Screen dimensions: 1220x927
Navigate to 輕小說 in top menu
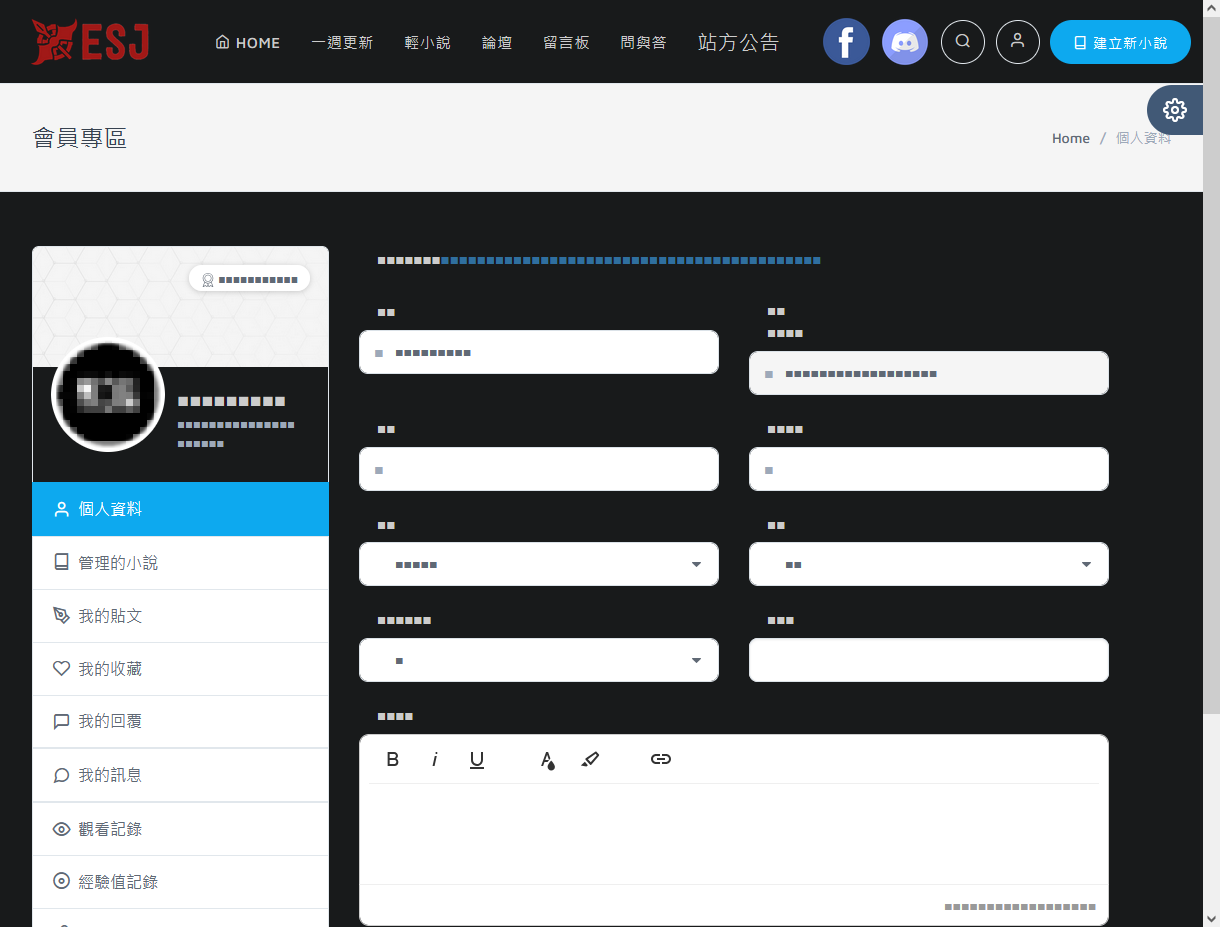427,43
